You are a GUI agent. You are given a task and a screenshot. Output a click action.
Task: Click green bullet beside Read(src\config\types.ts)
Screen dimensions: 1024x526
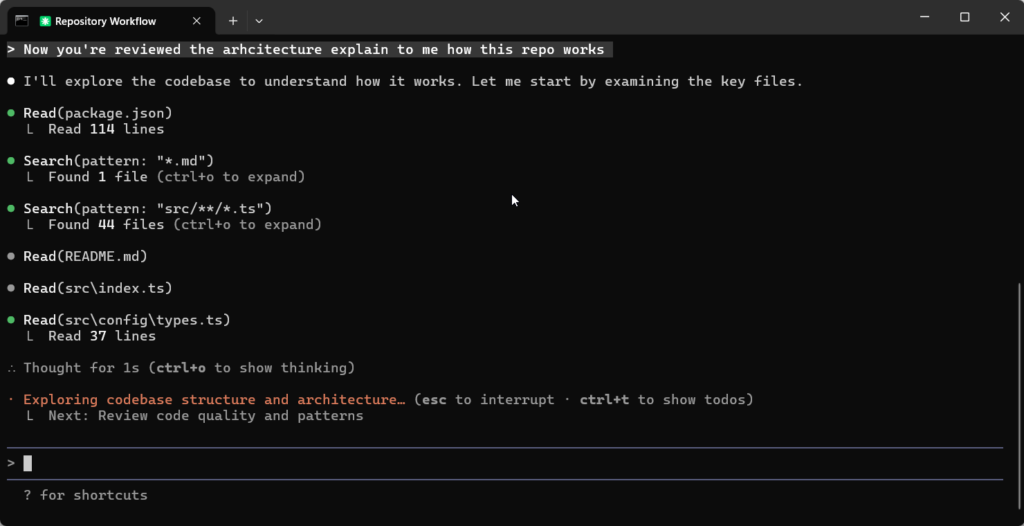pos(11,321)
